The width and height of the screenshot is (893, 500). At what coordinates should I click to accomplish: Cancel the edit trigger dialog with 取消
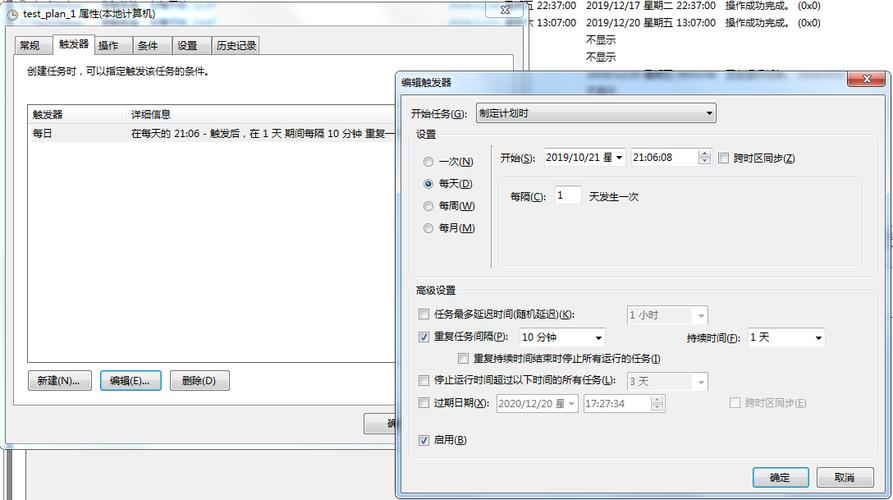tap(845, 478)
